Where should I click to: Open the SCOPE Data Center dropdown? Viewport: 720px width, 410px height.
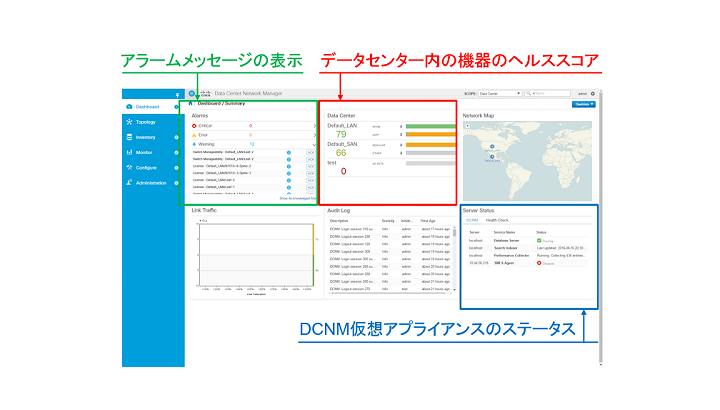pos(501,93)
